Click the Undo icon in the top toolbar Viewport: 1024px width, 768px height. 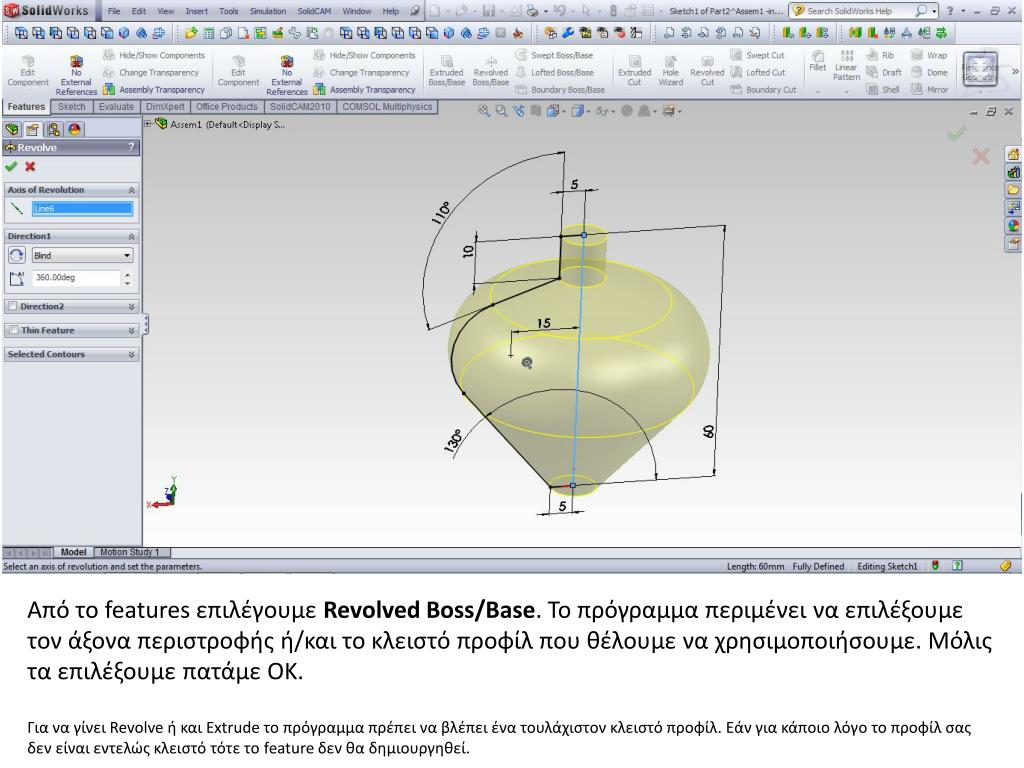click(x=560, y=11)
